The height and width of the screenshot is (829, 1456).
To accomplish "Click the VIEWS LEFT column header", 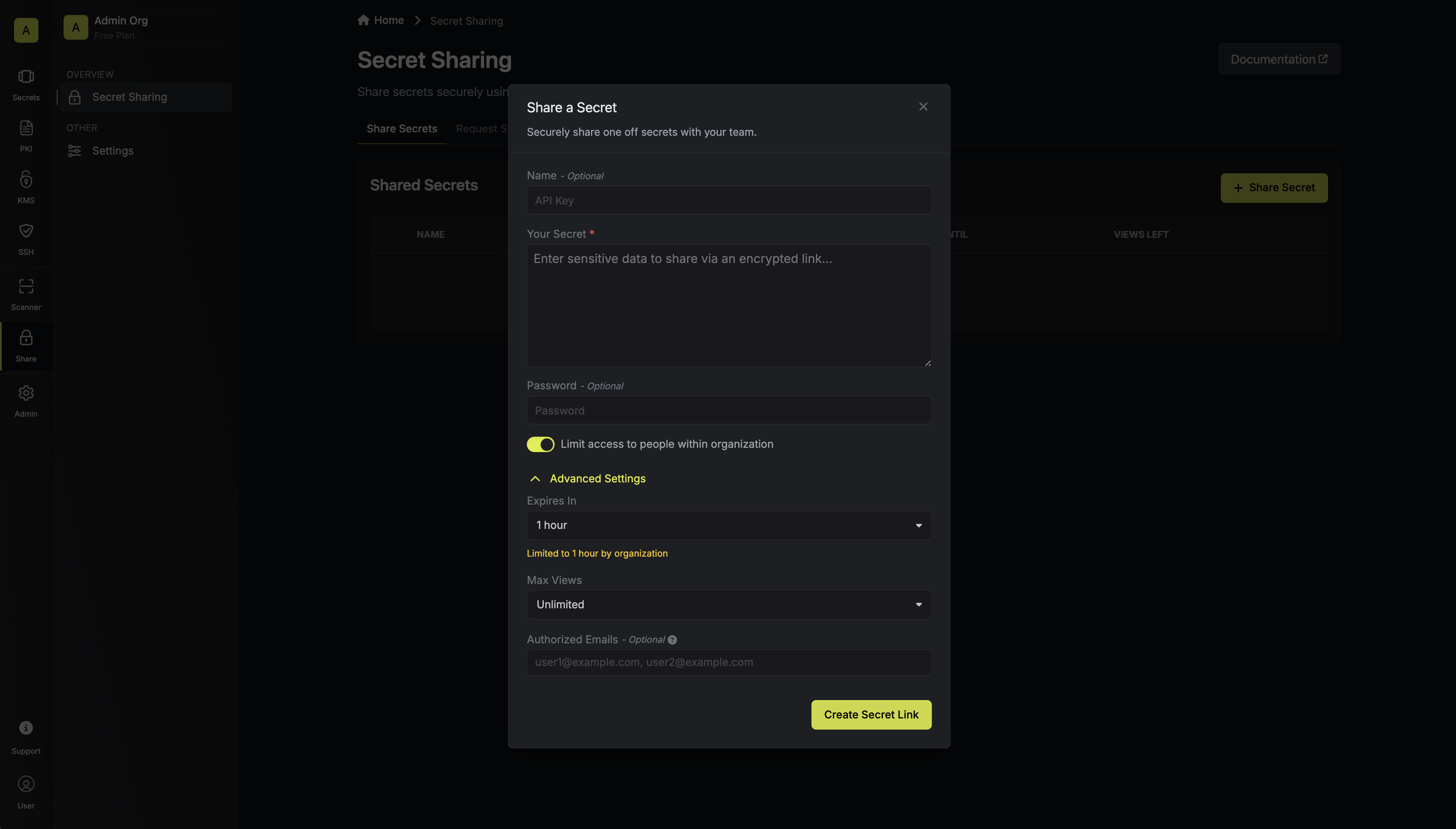I will click(1141, 235).
